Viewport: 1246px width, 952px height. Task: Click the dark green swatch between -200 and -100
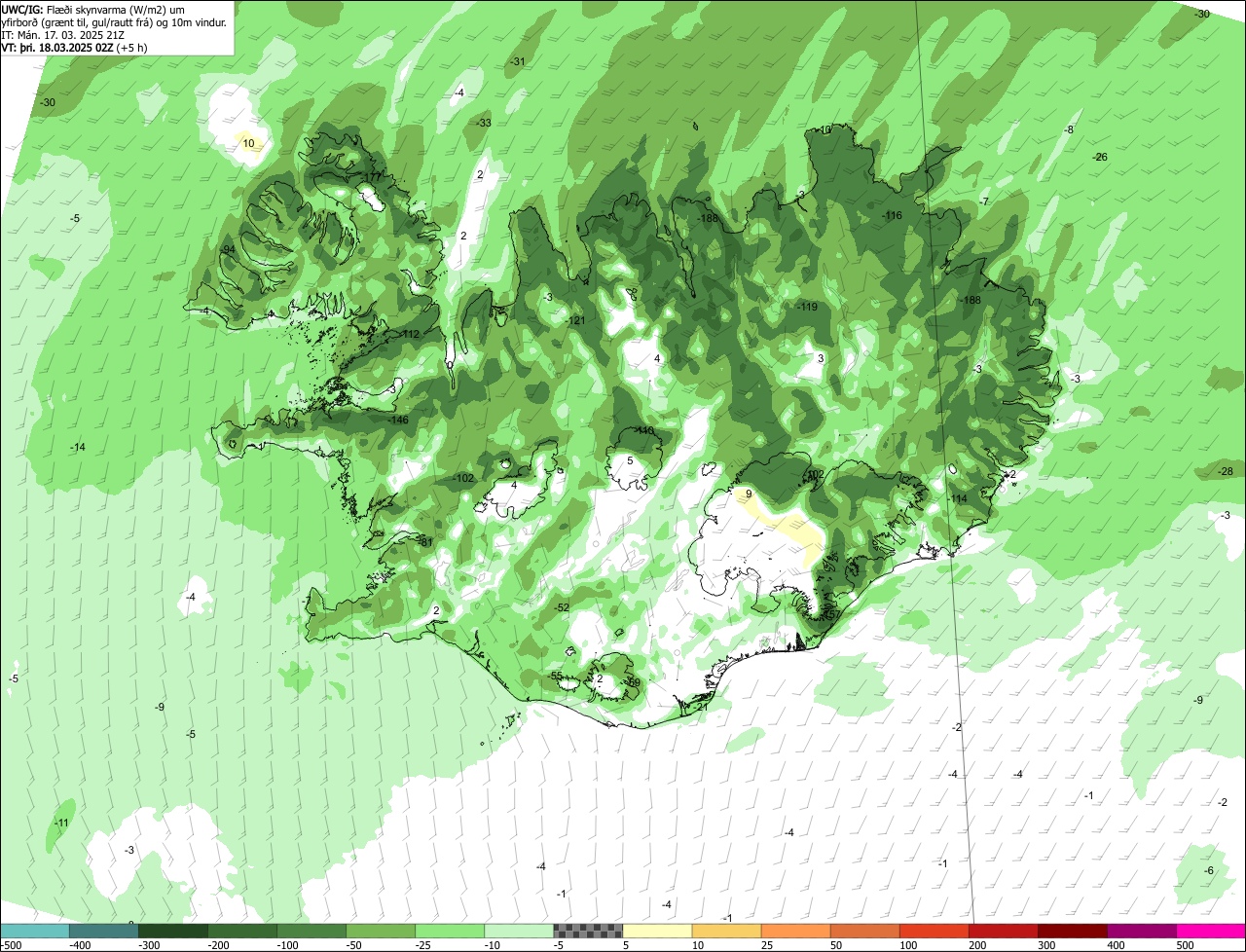241,932
